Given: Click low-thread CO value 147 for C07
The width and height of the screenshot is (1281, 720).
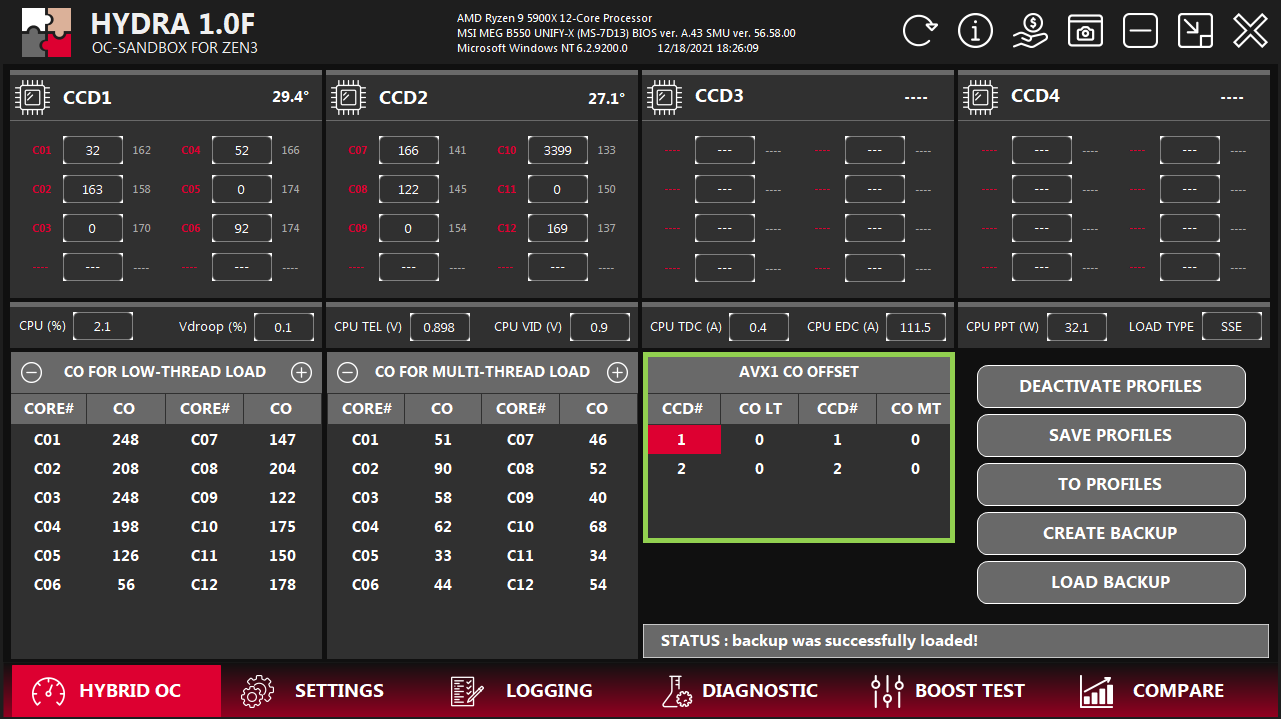Looking at the screenshot, I should point(282,440).
